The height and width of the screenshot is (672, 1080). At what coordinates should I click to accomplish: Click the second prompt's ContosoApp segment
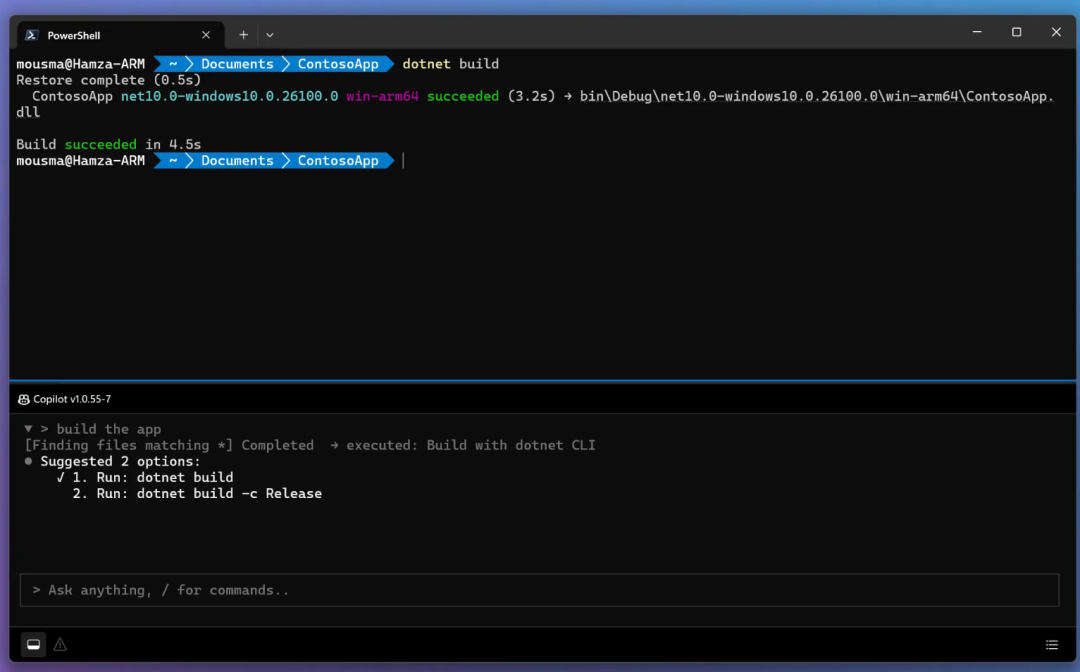click(x=338, y=160)
